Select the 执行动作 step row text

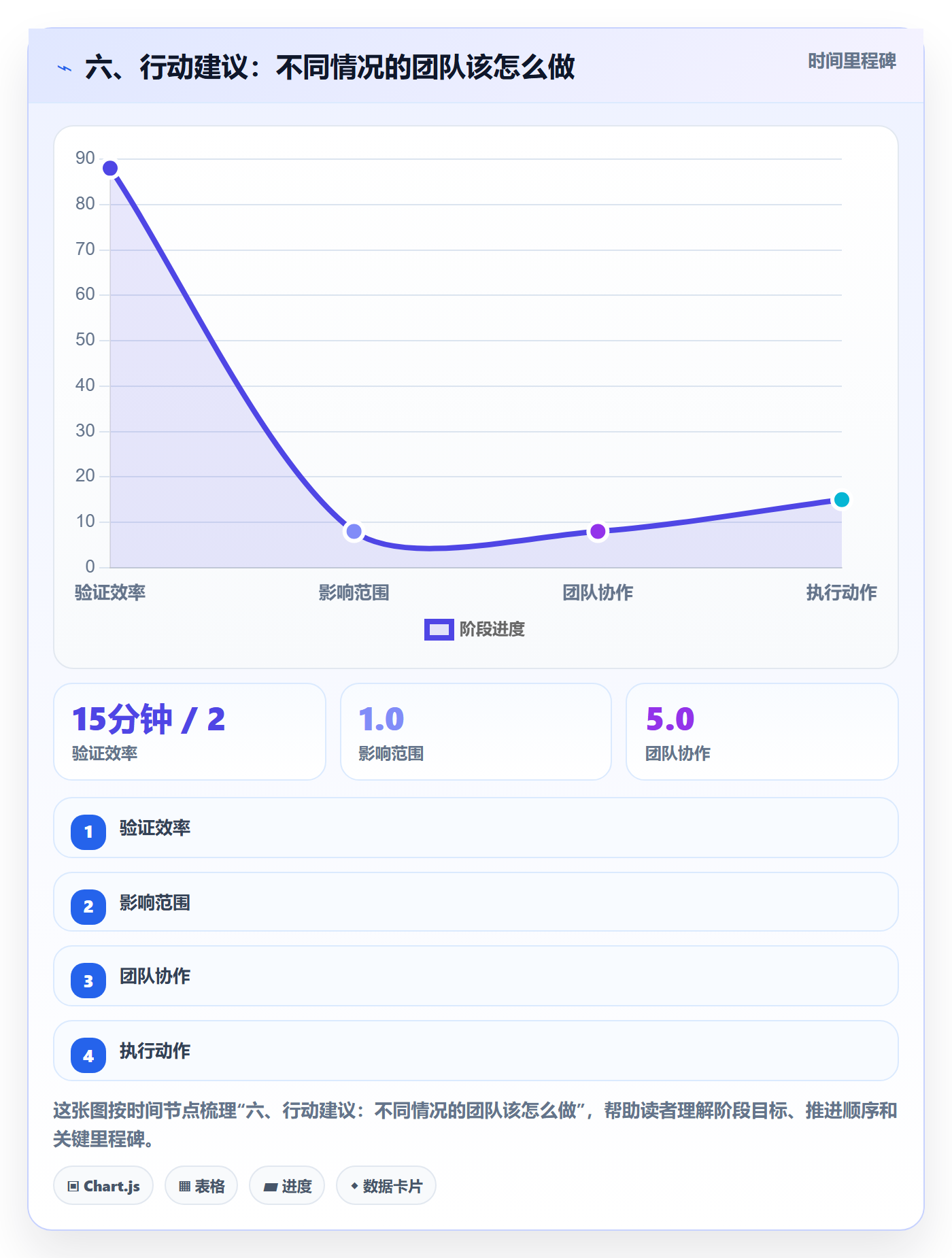(x=155, y=1051)
